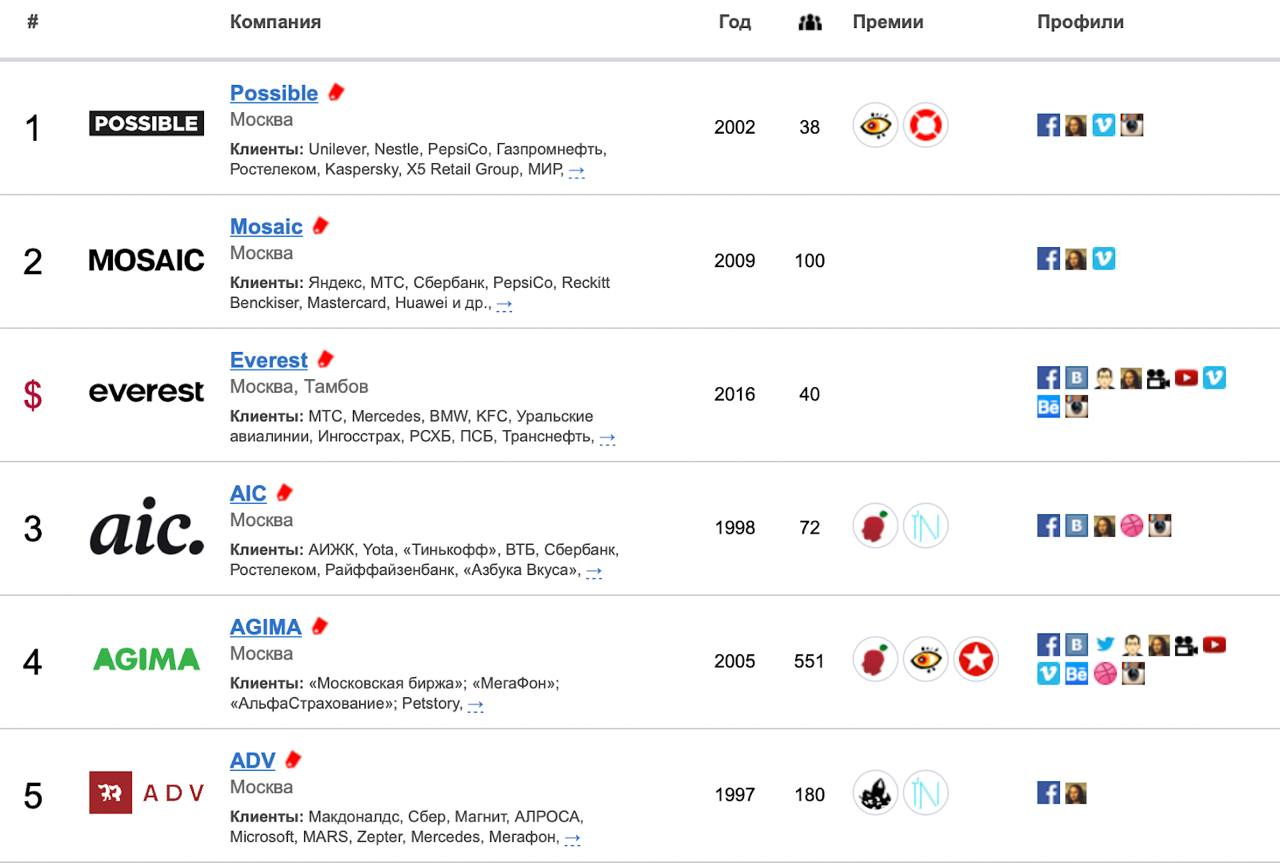Sort by the employees count column icon
1280x863 pixels.
[x=810, y=22]
